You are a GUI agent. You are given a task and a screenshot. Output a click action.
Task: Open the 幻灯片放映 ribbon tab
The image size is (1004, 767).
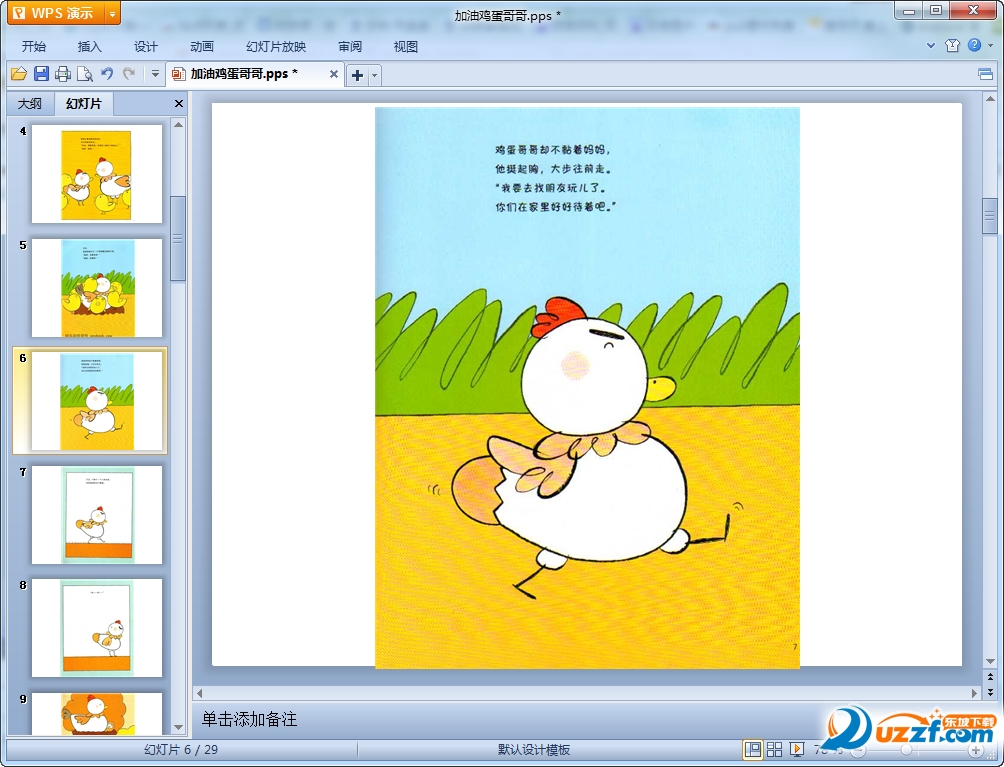(276, 46)
